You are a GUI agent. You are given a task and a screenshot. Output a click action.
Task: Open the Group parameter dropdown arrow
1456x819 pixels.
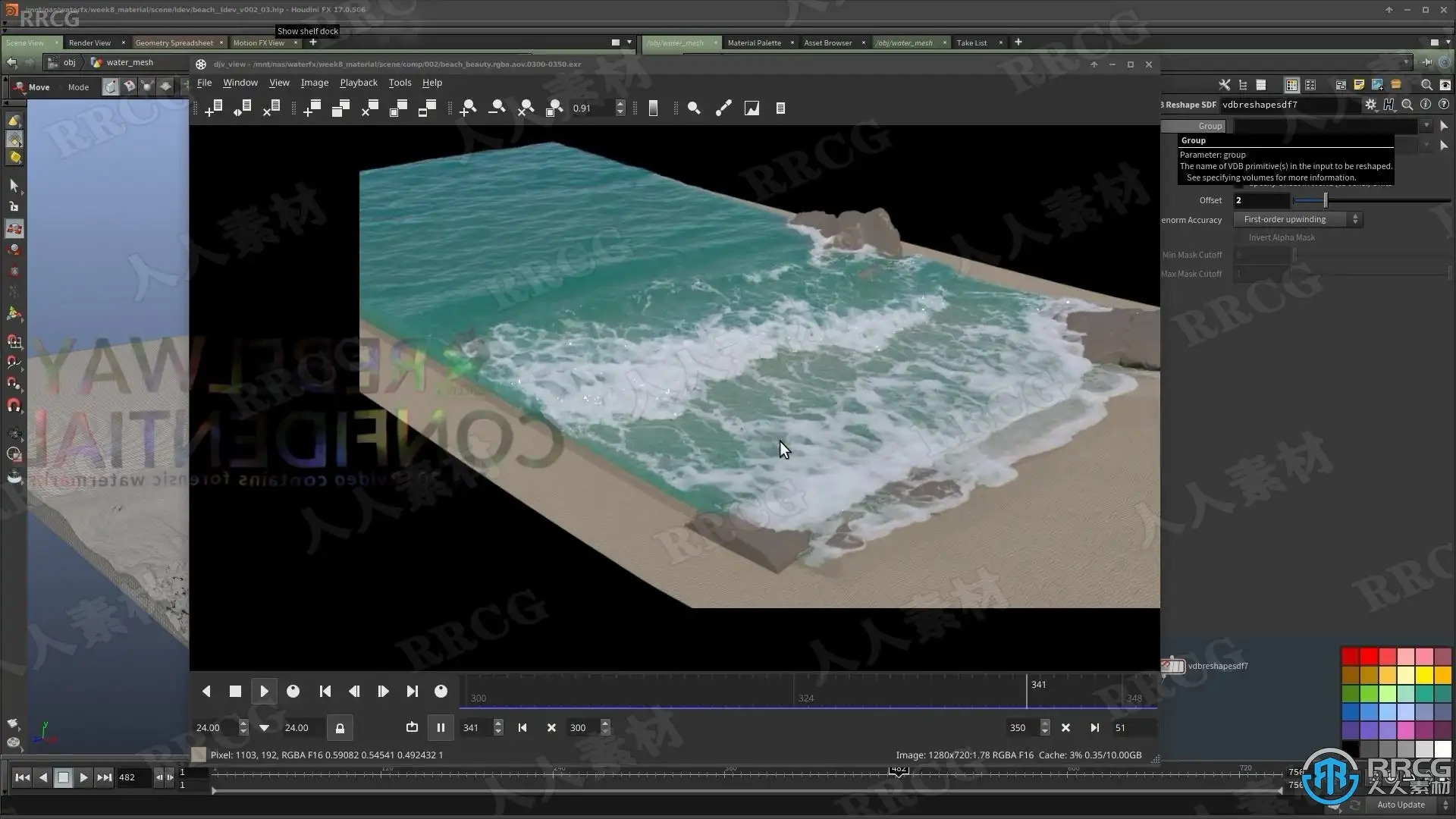click(1426, 126)
